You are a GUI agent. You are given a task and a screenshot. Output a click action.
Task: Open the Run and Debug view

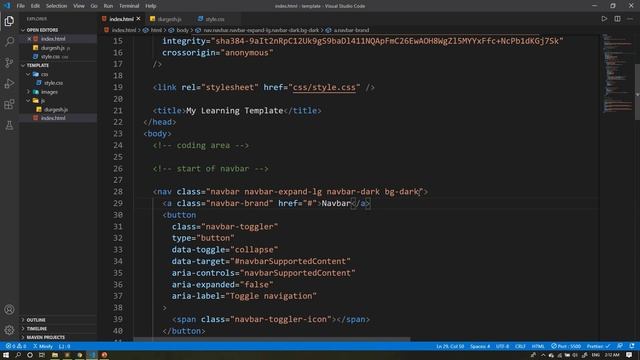point(9,83)
